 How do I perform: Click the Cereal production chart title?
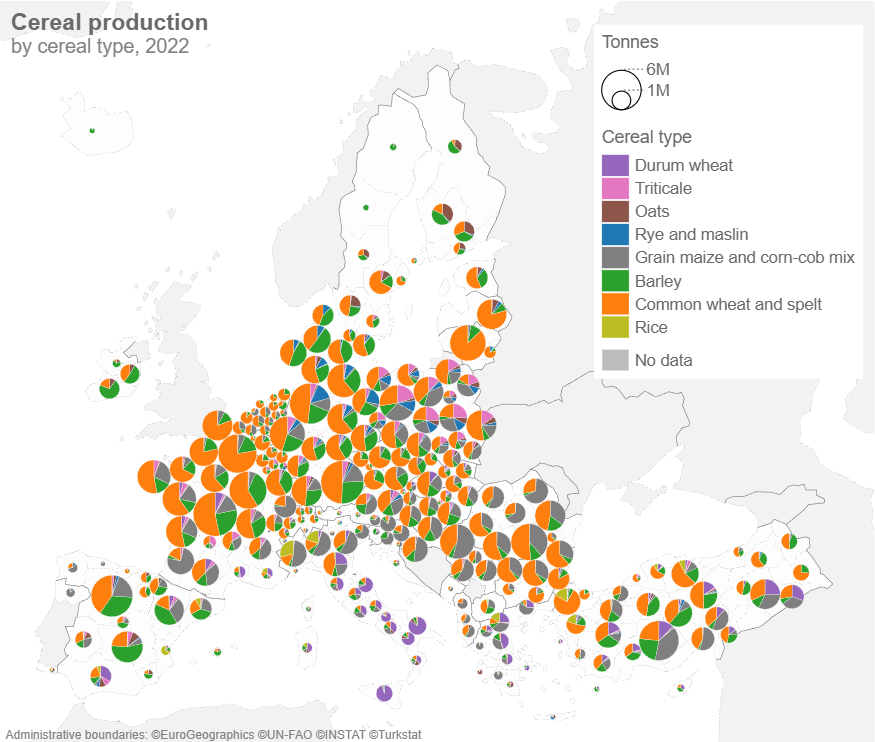click(x=110, y=23)
